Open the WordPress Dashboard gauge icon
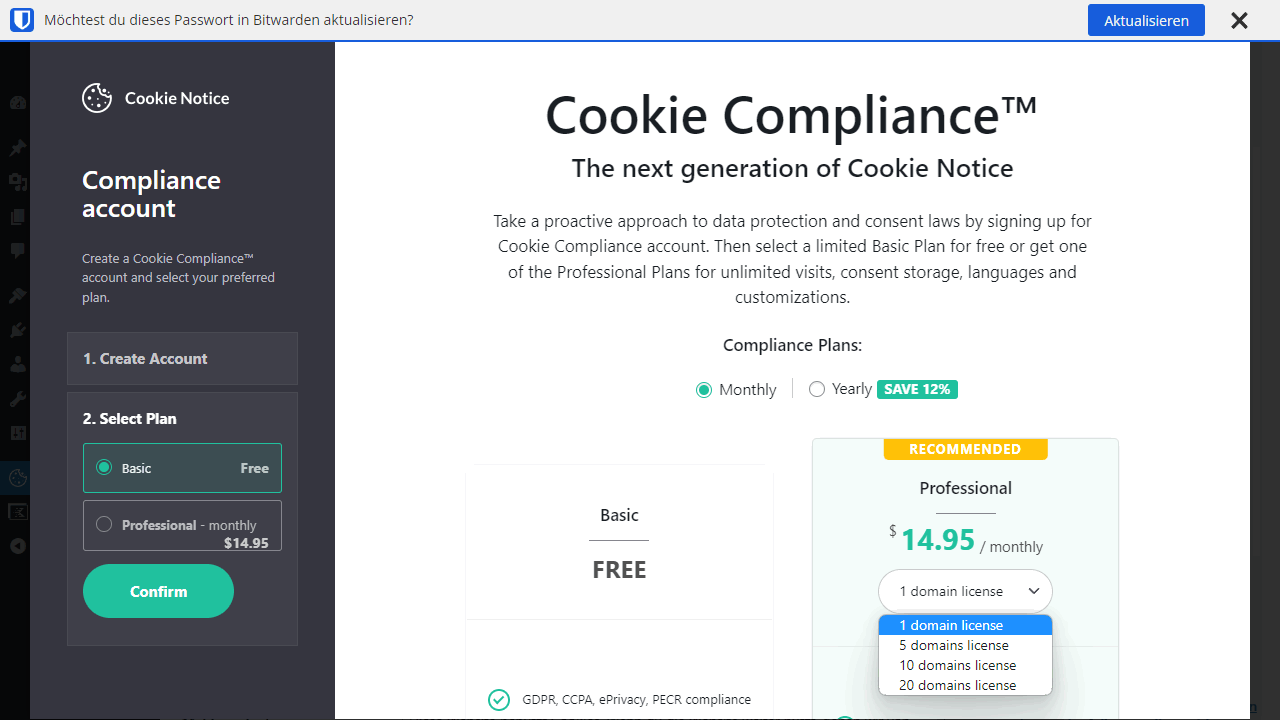 click(17, 103)
